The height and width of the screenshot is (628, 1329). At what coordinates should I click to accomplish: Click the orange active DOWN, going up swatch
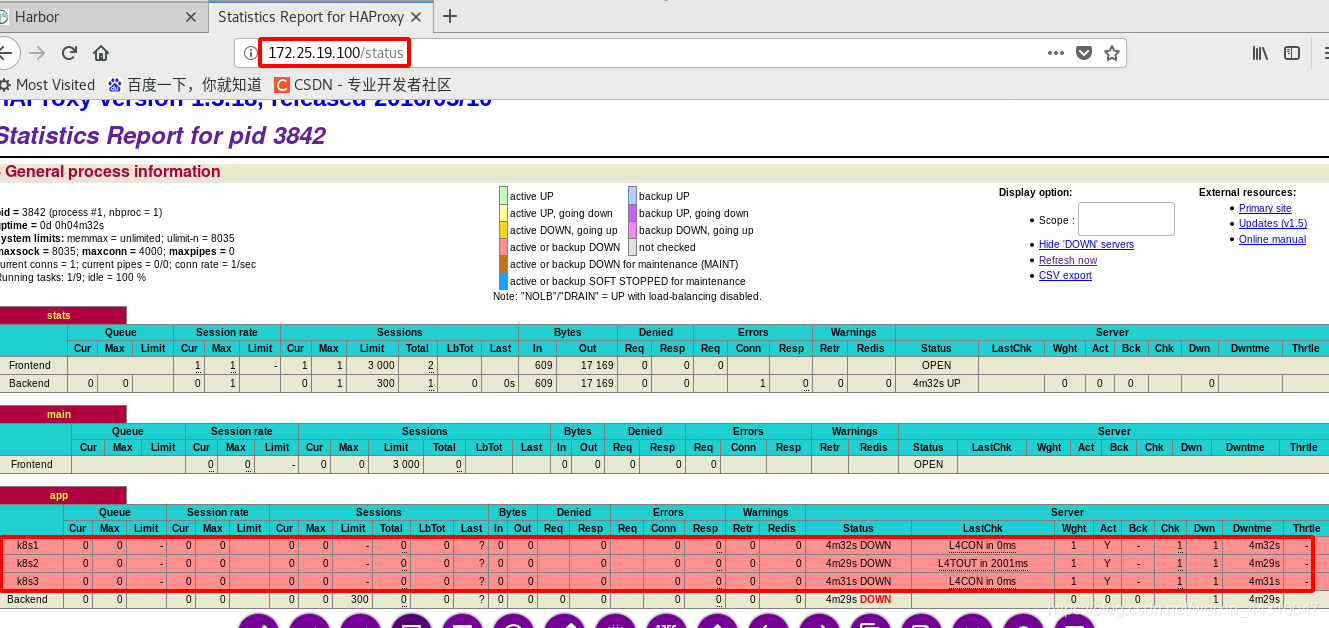(x=504, y=229)
